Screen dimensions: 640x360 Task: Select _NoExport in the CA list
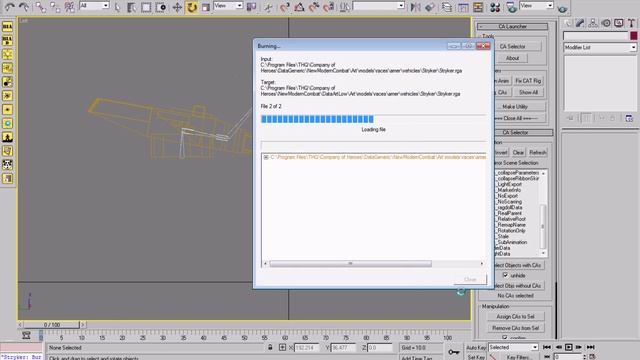pyautogui.click(x=507, y=196)
